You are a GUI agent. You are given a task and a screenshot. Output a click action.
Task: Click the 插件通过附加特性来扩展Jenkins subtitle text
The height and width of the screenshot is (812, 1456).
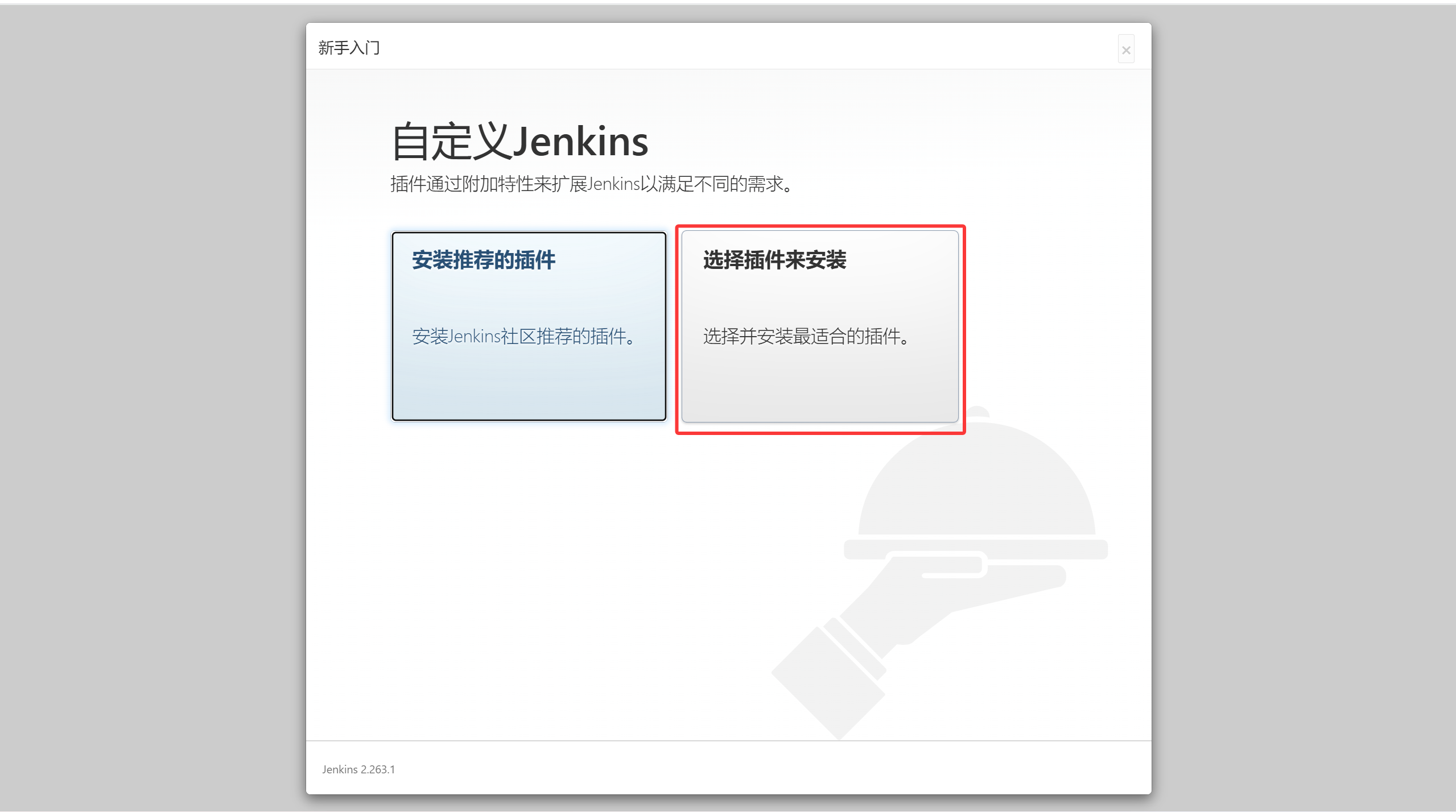[x=592, y=184]
